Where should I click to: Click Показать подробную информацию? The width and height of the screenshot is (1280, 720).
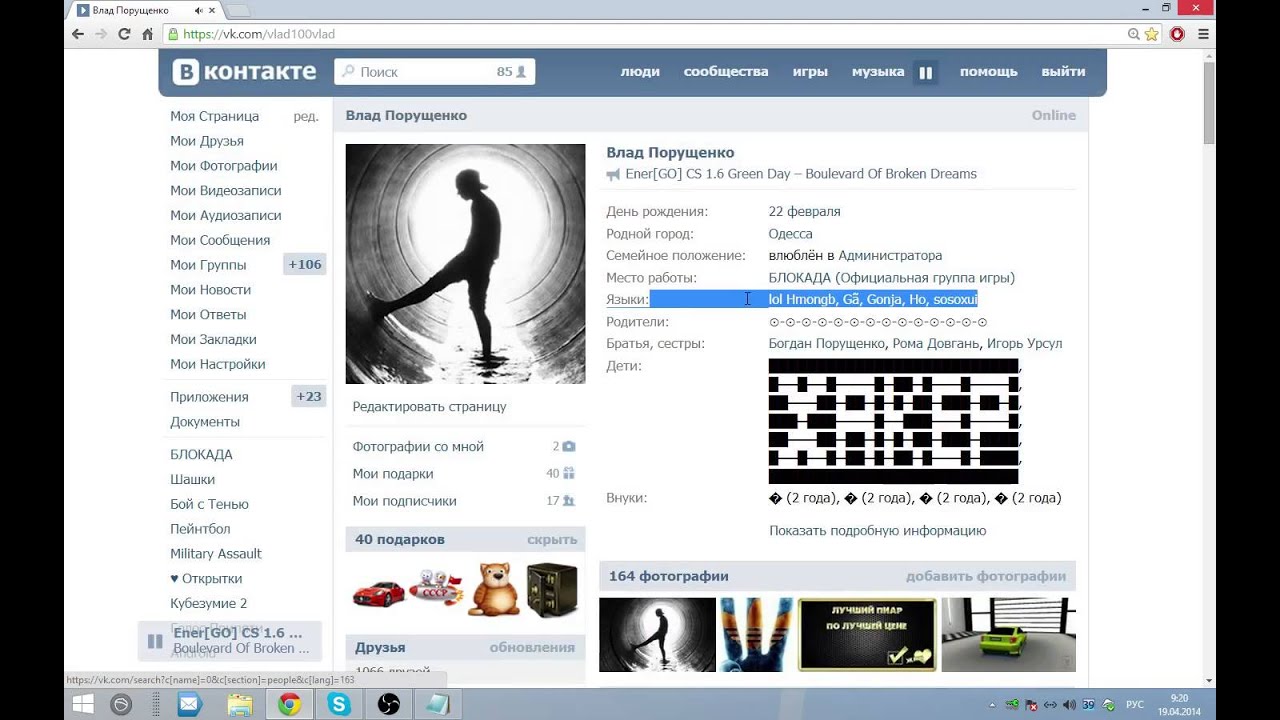[x=878, y=531]
